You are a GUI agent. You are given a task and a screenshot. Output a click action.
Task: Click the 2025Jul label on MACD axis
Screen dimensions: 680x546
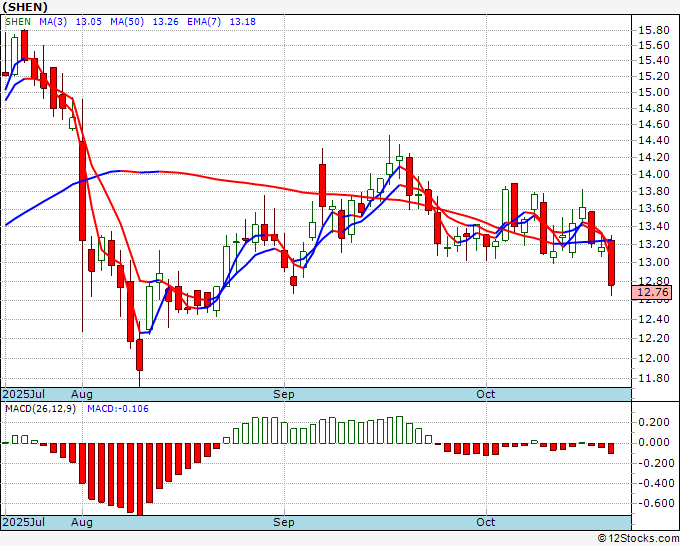(24, 522)
